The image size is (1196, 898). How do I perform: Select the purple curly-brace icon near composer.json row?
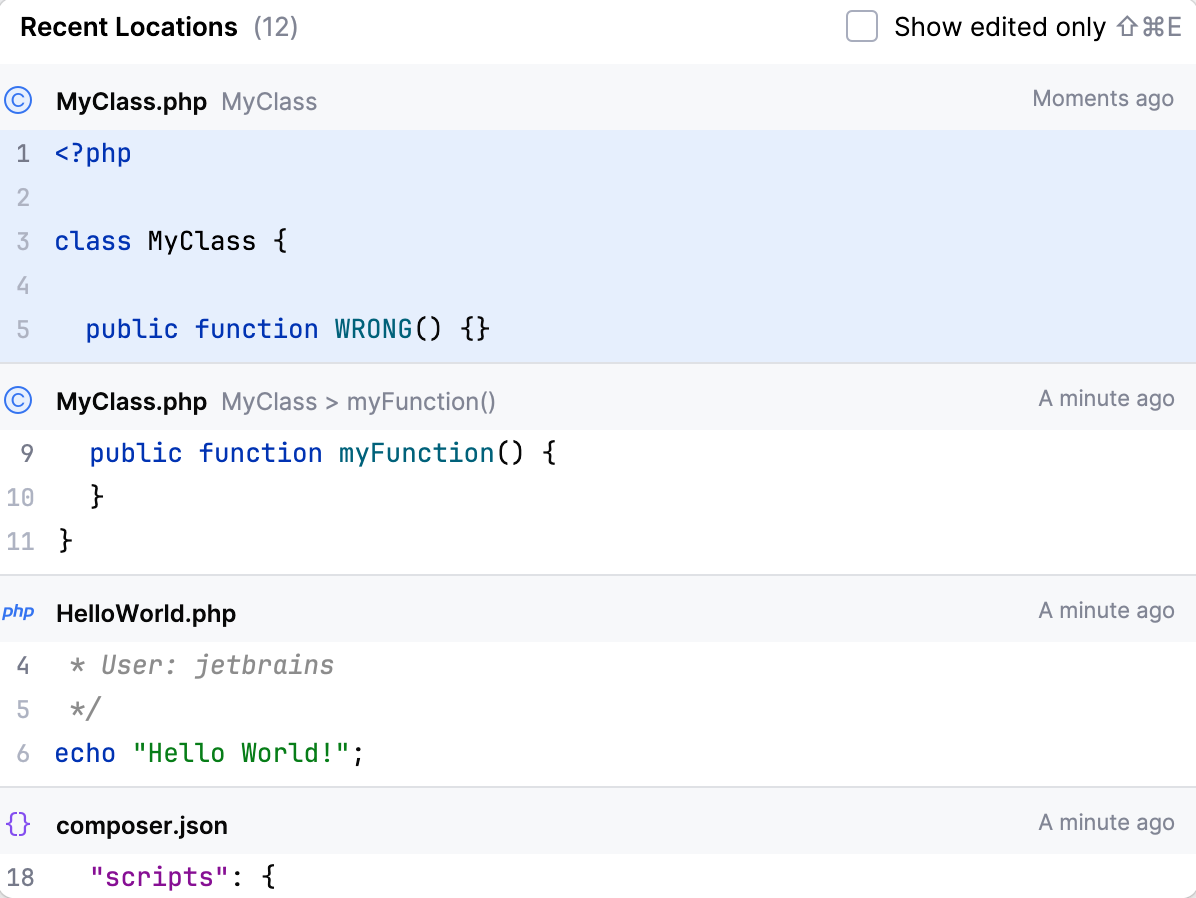tap(17, 824)
